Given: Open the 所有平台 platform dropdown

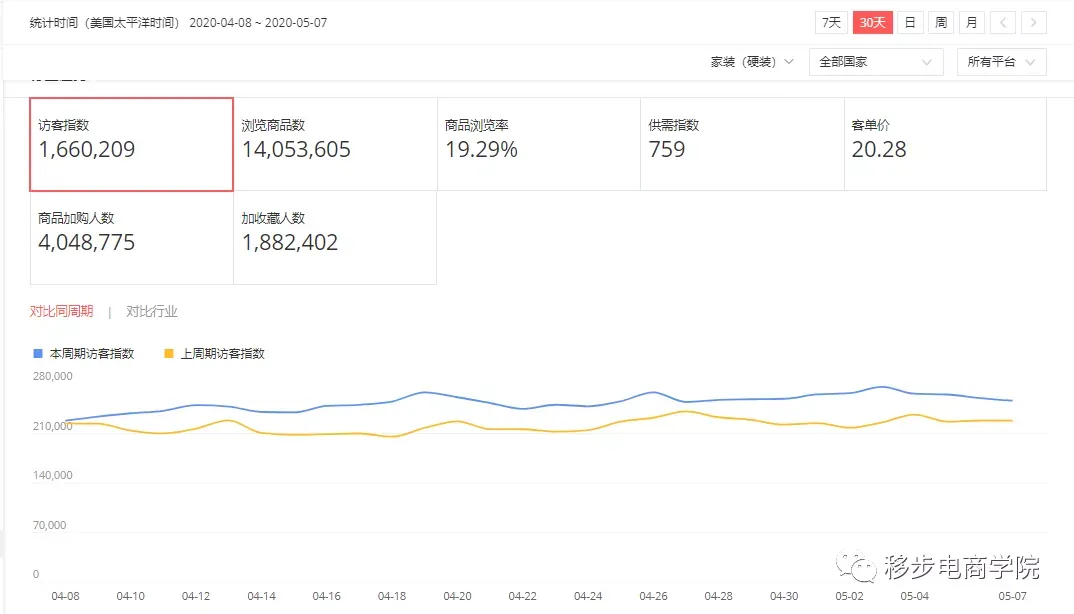Looking at the screenshot, I should point(1001,62).
